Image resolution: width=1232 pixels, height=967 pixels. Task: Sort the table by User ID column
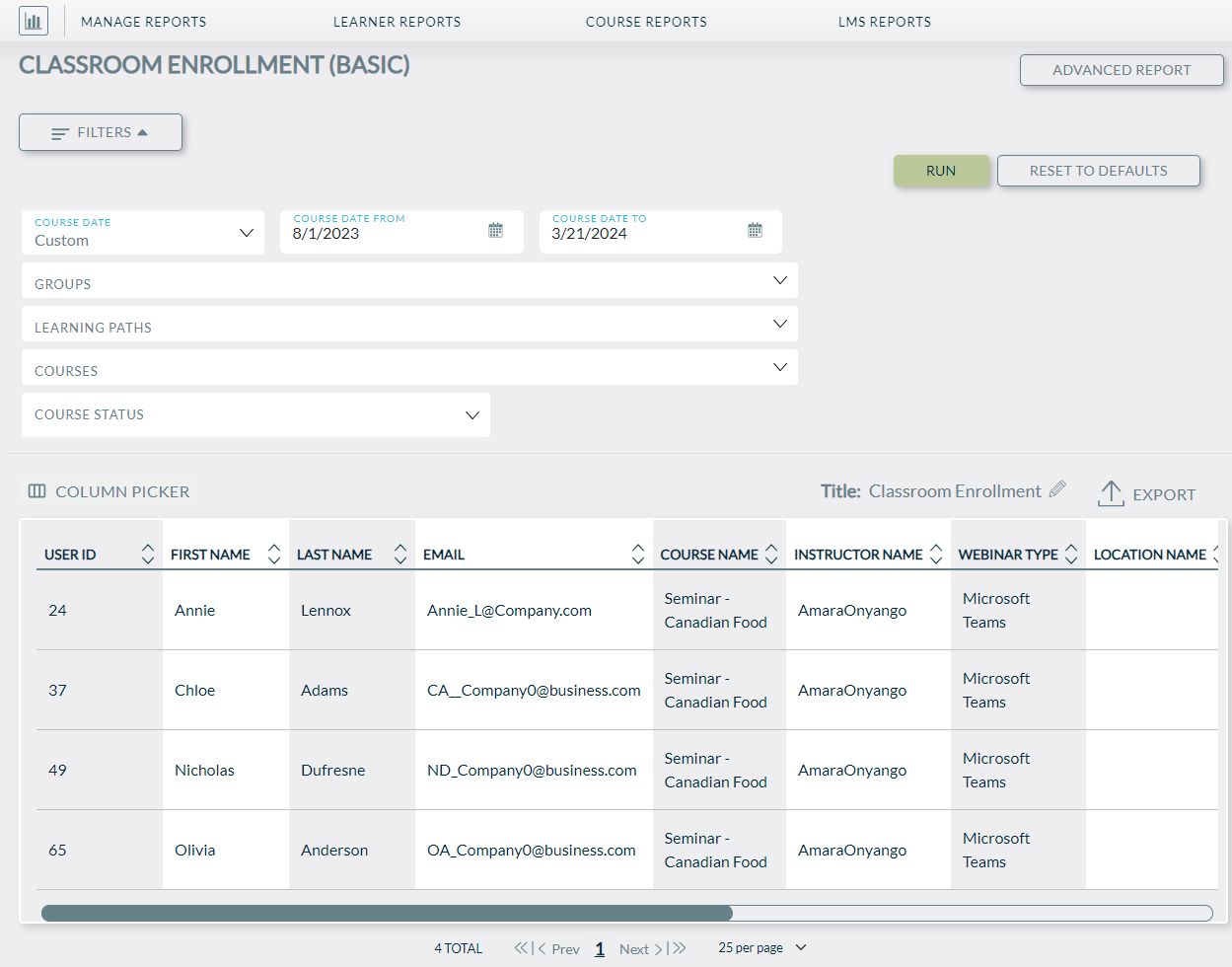pos(147,554)
